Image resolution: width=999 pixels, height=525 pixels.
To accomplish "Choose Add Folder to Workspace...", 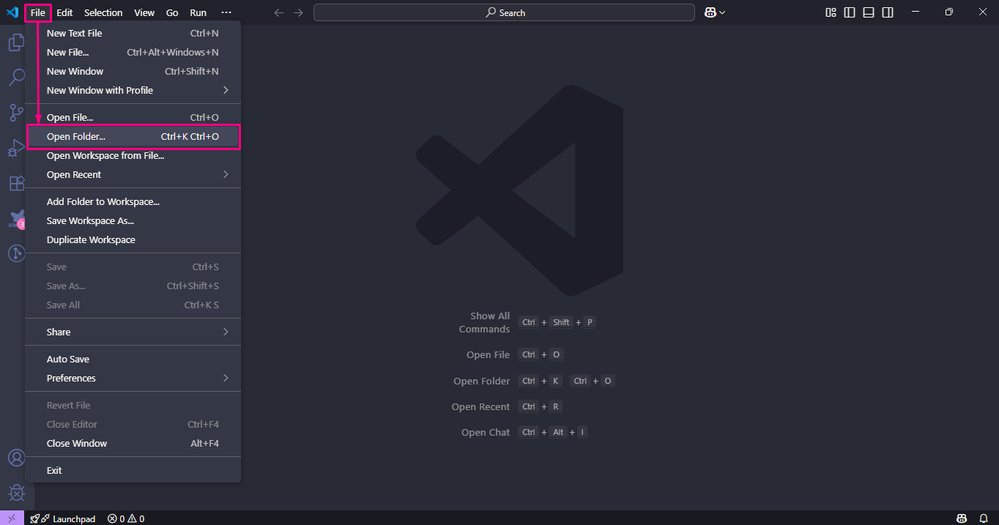I will (x=133, y=201).
